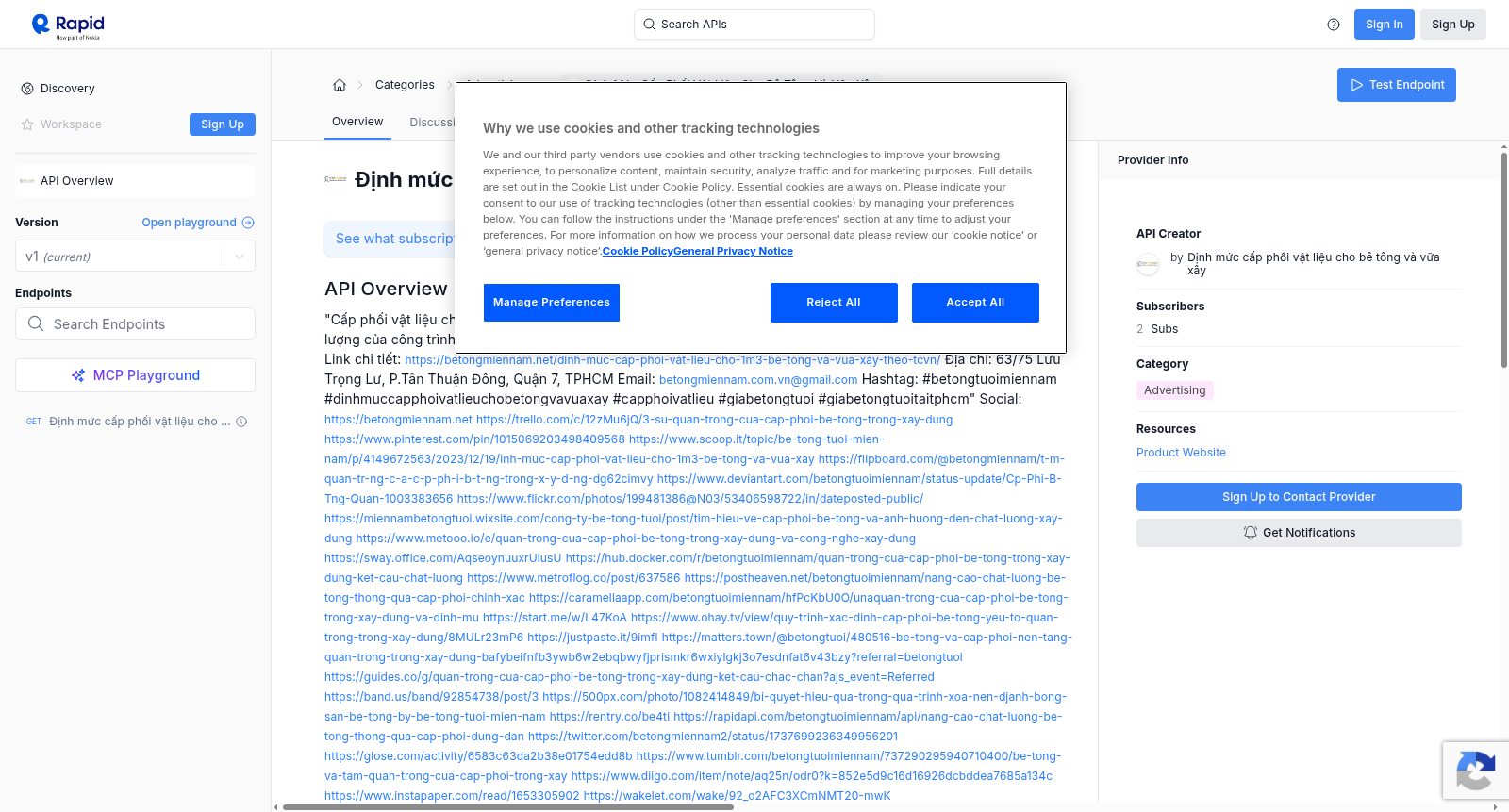
Task: Go to home breadcrumb icon
Action: pyautogui.click(x=340, y=85)
